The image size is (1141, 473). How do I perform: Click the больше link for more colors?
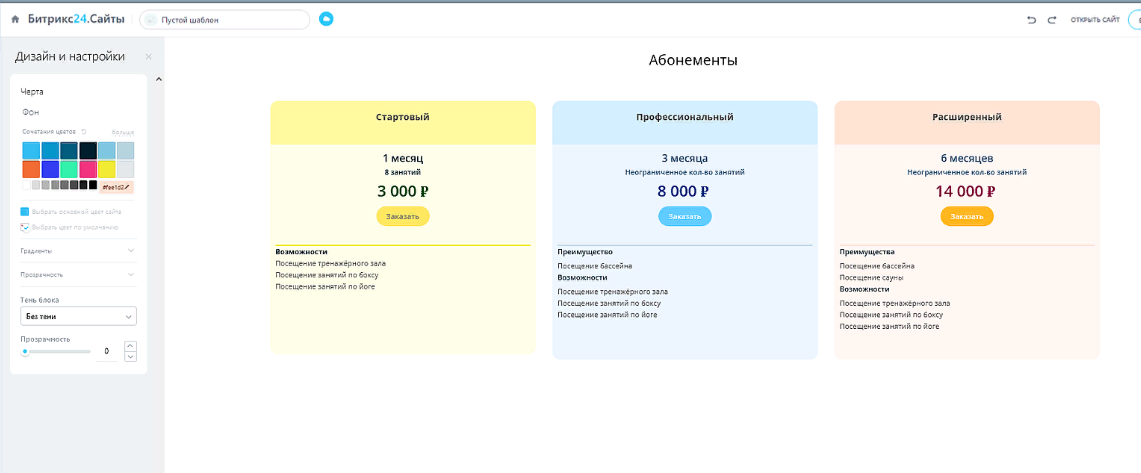pos(123,132)
